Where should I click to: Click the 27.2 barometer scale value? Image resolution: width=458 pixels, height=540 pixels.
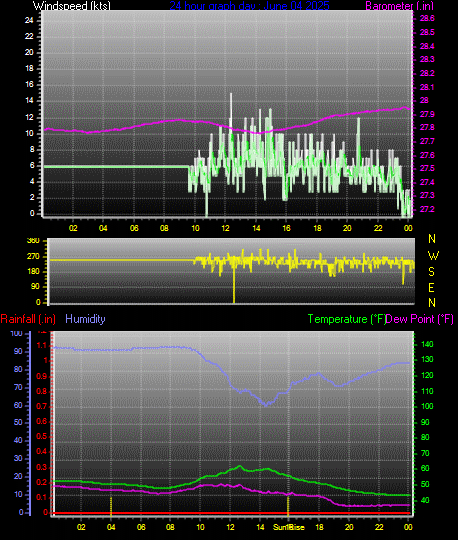pyautogui.click(x=427, y=209)
